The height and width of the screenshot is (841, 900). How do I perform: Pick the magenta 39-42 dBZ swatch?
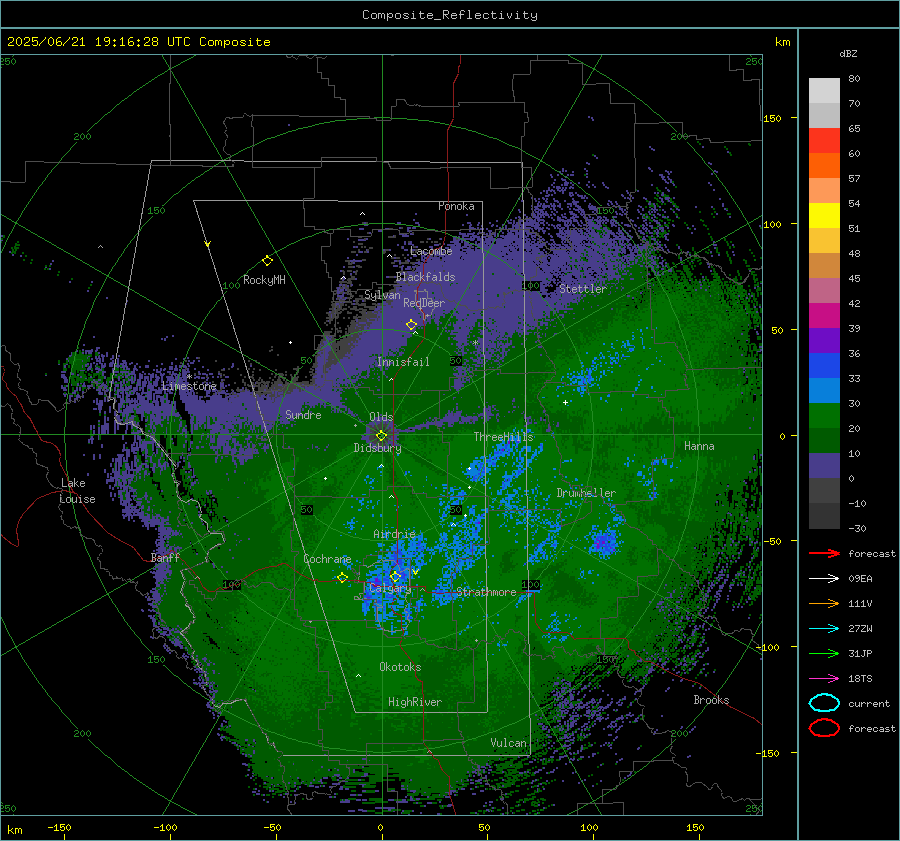(824, 315)
